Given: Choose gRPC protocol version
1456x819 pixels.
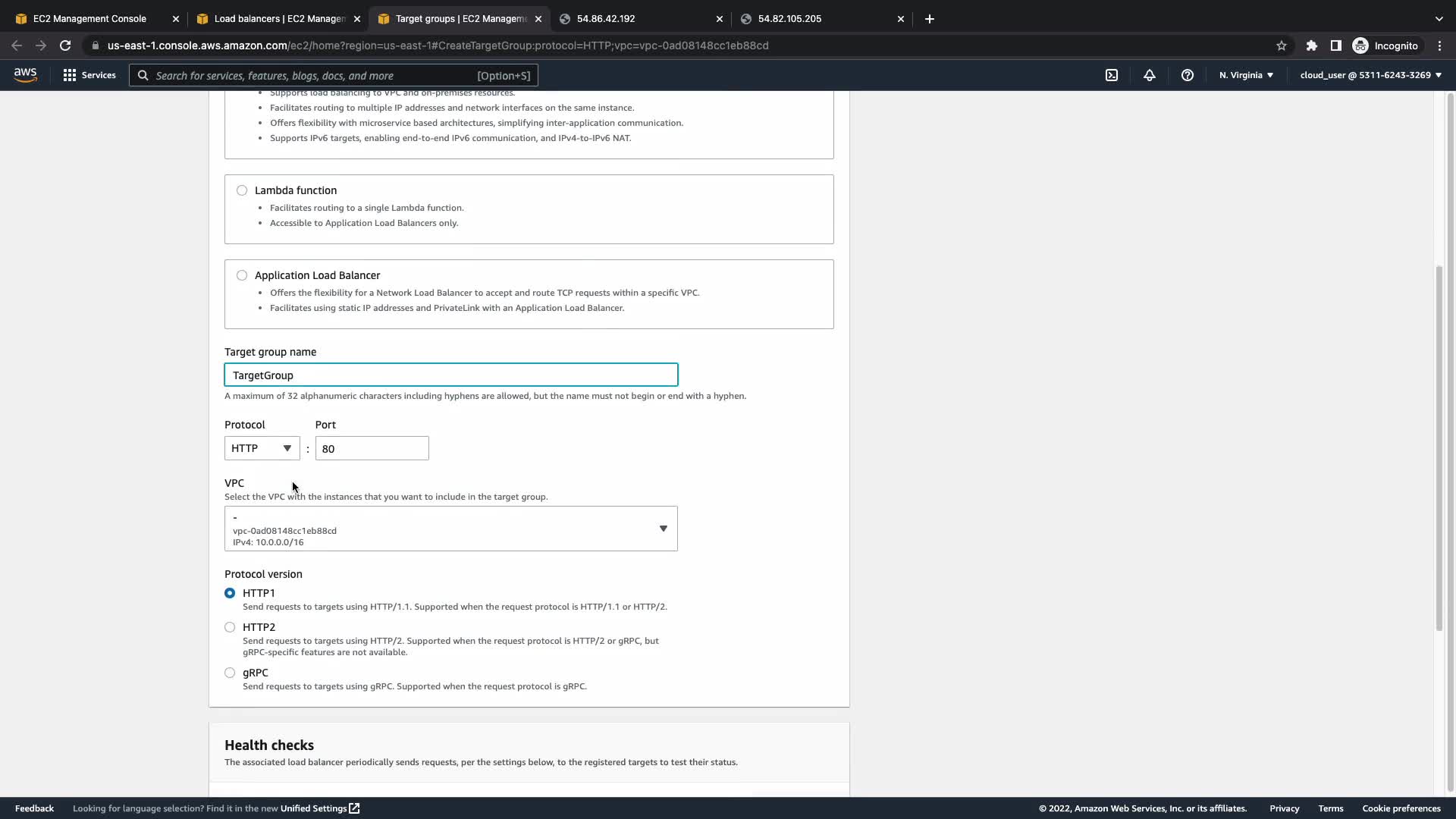Looking at the screenshot, I should coord(230,673).
